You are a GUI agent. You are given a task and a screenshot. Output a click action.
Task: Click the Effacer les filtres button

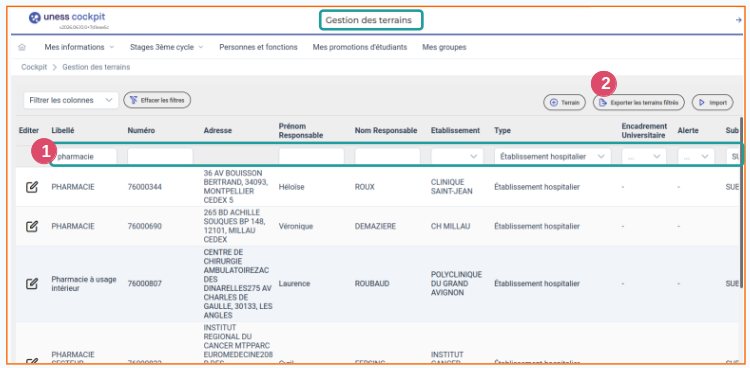157,100
